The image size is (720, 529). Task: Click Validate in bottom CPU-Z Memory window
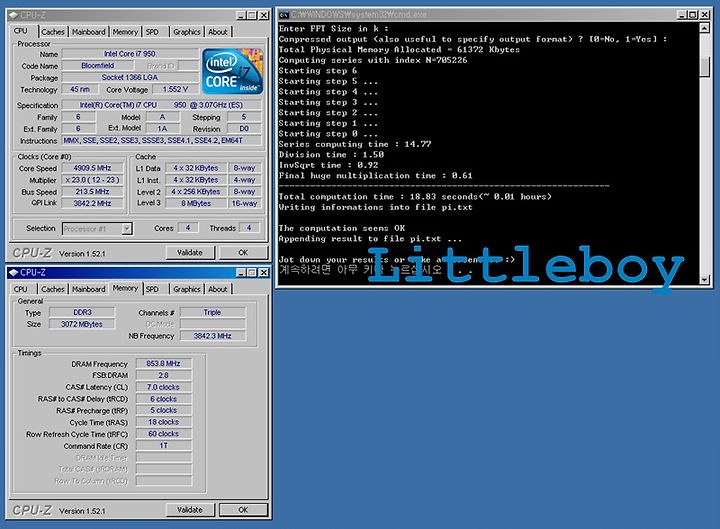coord(190,509)
